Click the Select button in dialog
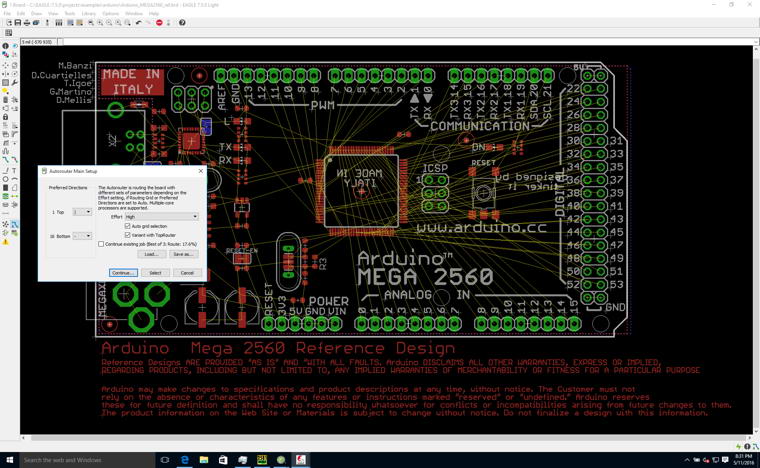760x468 pixels. click(x=155, y=273)
